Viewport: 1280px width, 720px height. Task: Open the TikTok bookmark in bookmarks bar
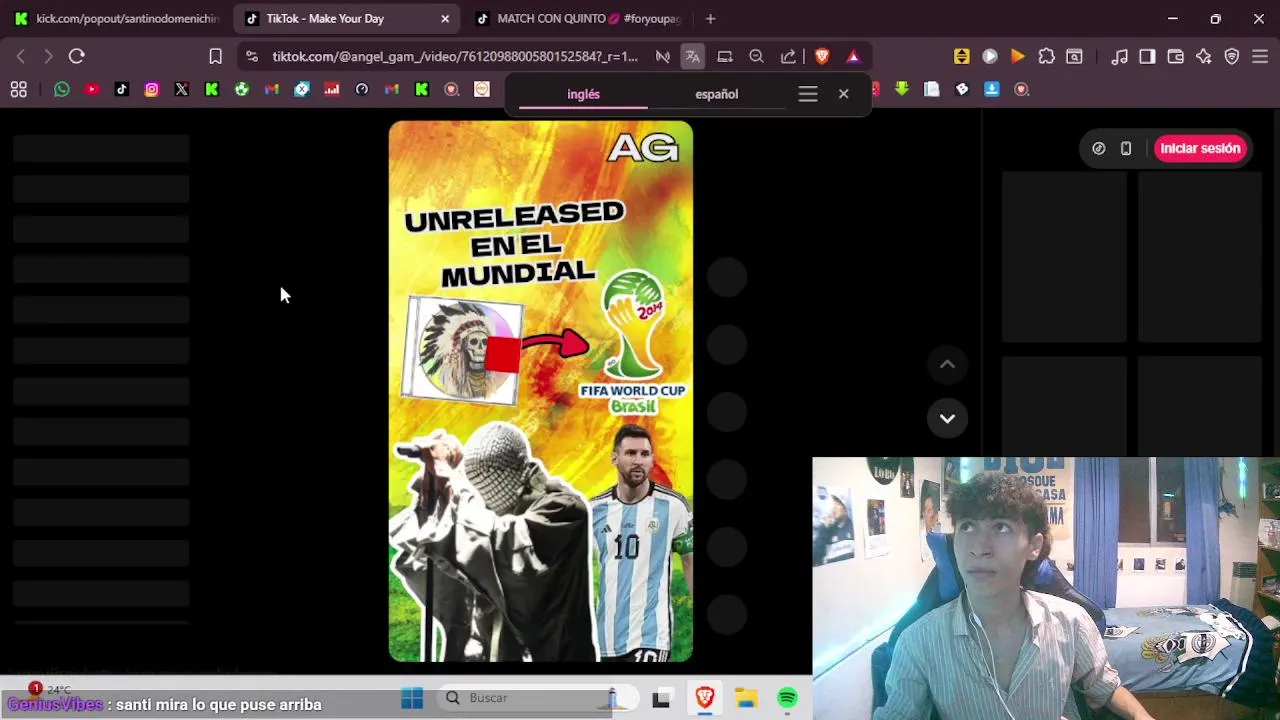[122, 89]
